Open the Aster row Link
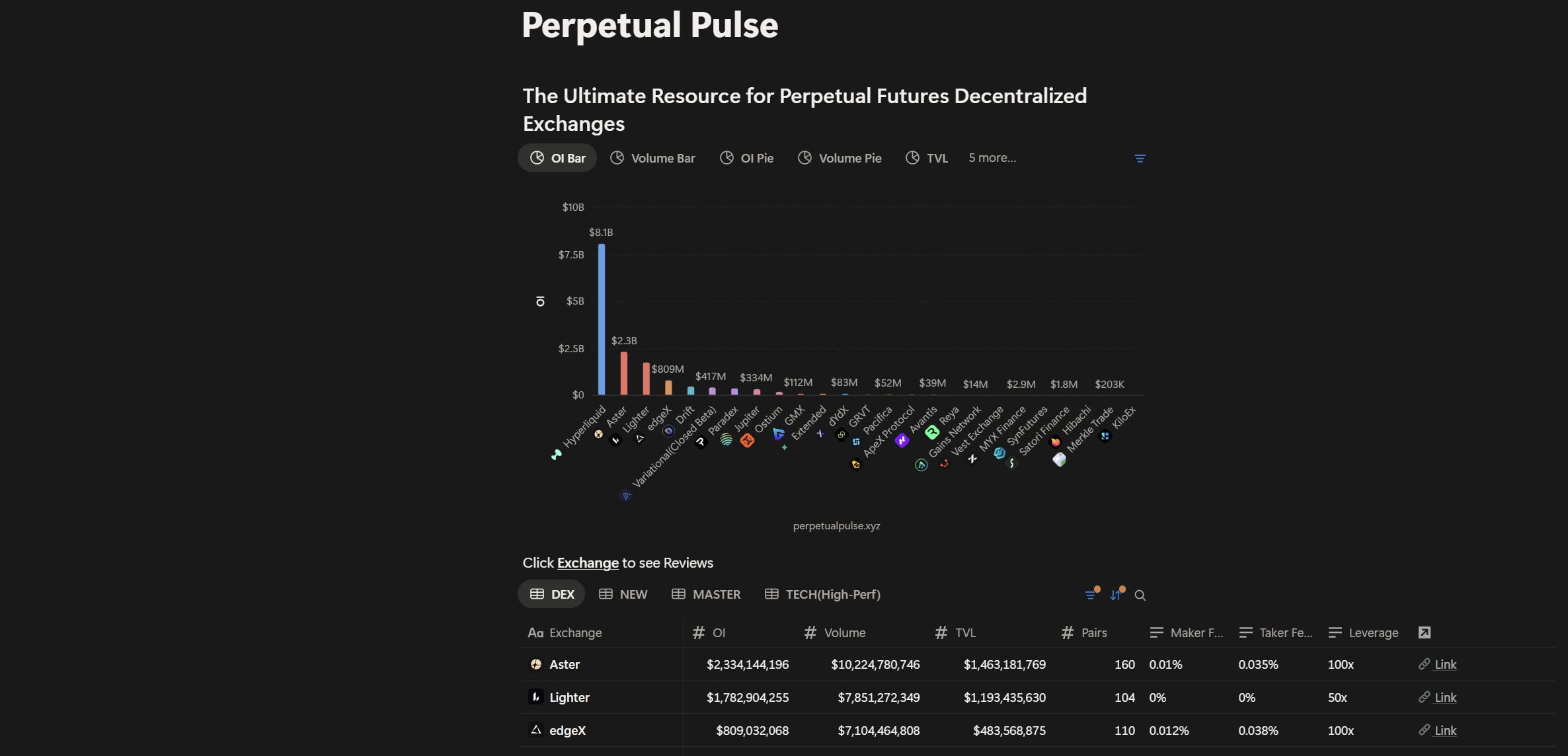 [x=1444, y=664]
